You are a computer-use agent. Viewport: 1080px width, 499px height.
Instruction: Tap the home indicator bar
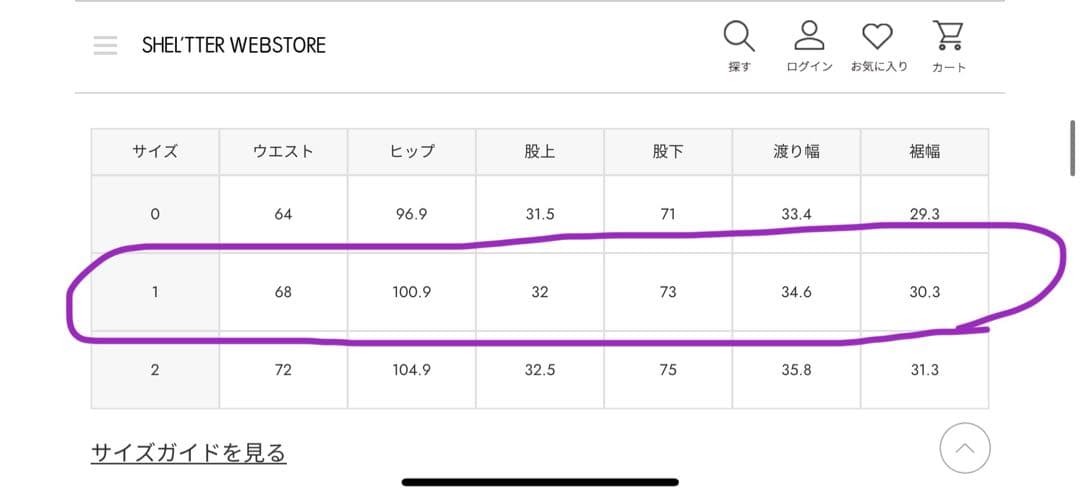[540, 482]
